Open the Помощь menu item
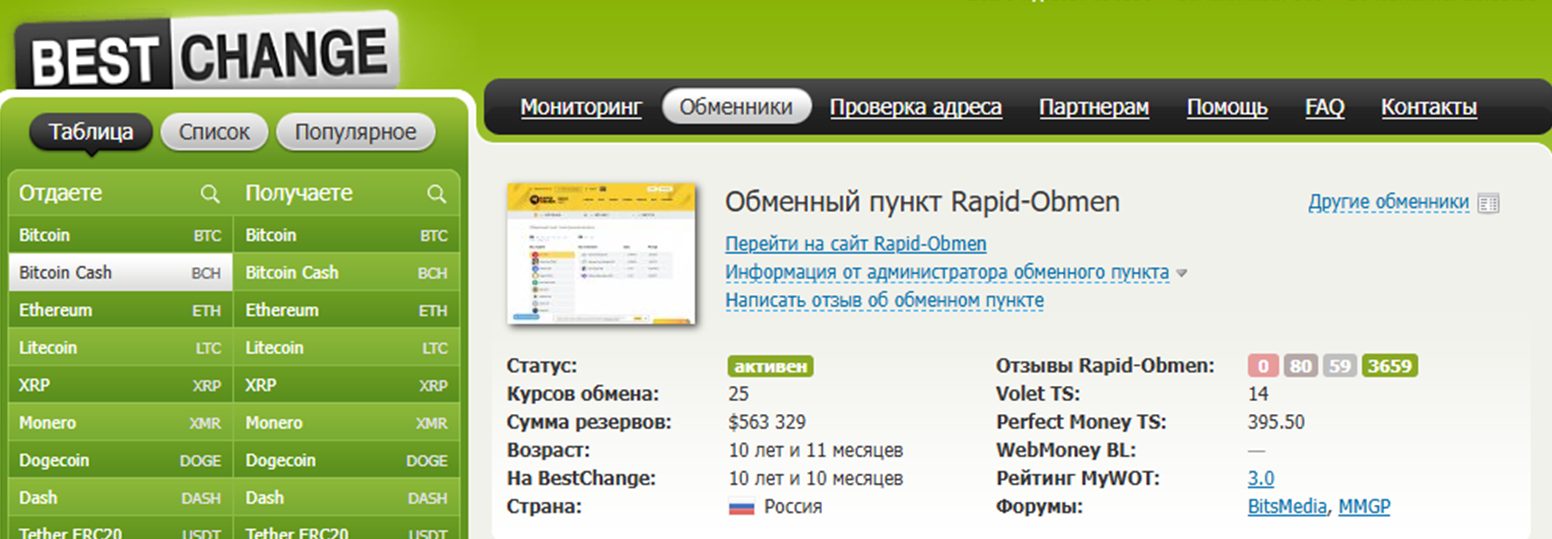Screen dimensions: 1552x539 pyautogui.click(x=1227, y=107)
